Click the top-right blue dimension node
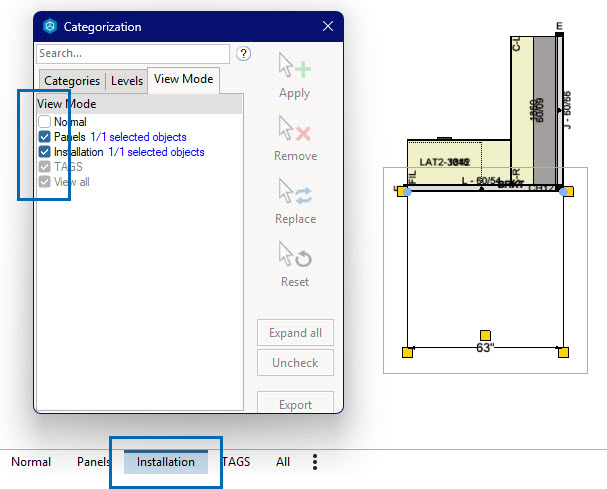The image size is (607, 489). 564,192
